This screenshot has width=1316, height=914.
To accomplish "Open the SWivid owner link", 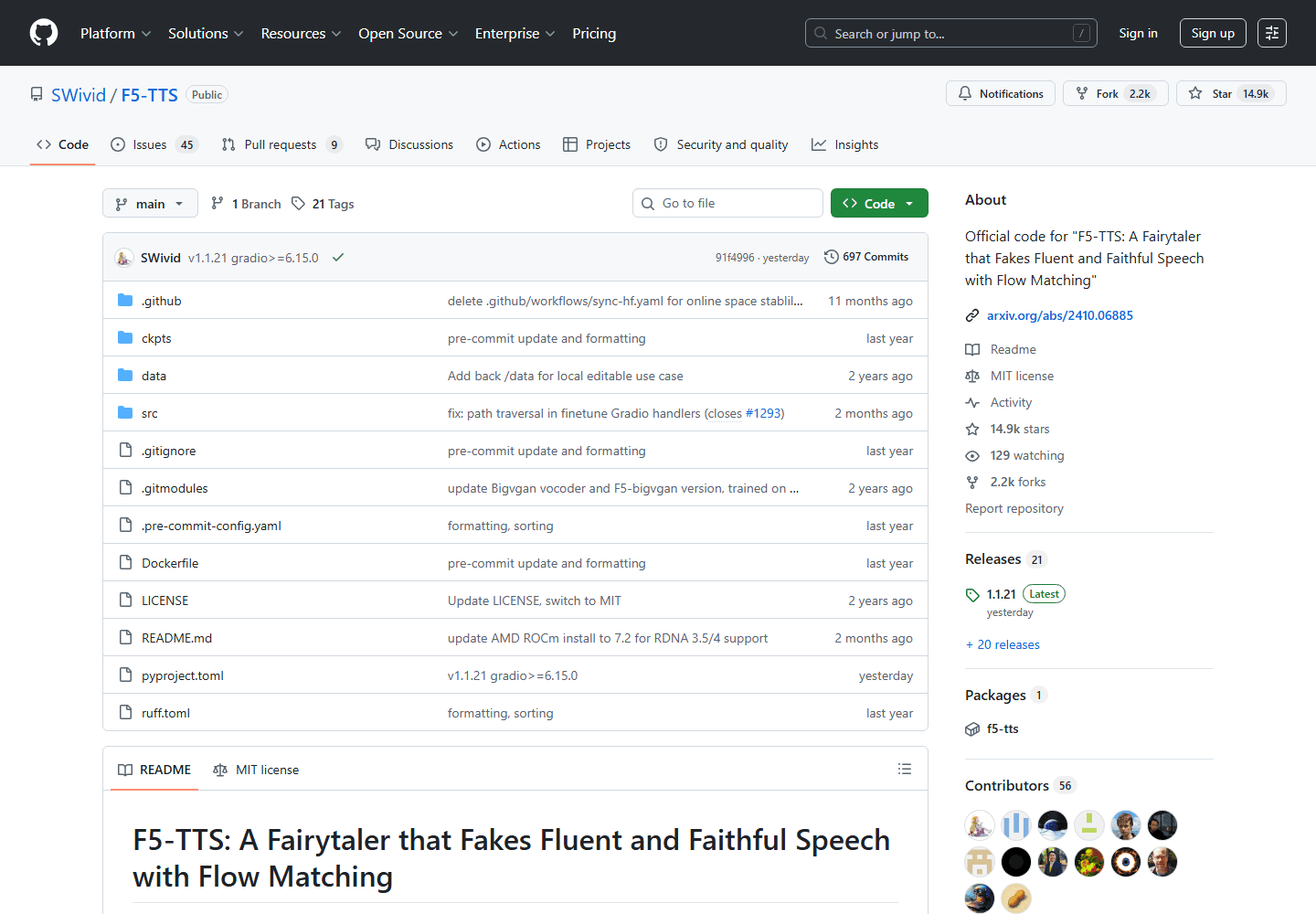I will 79,95.
